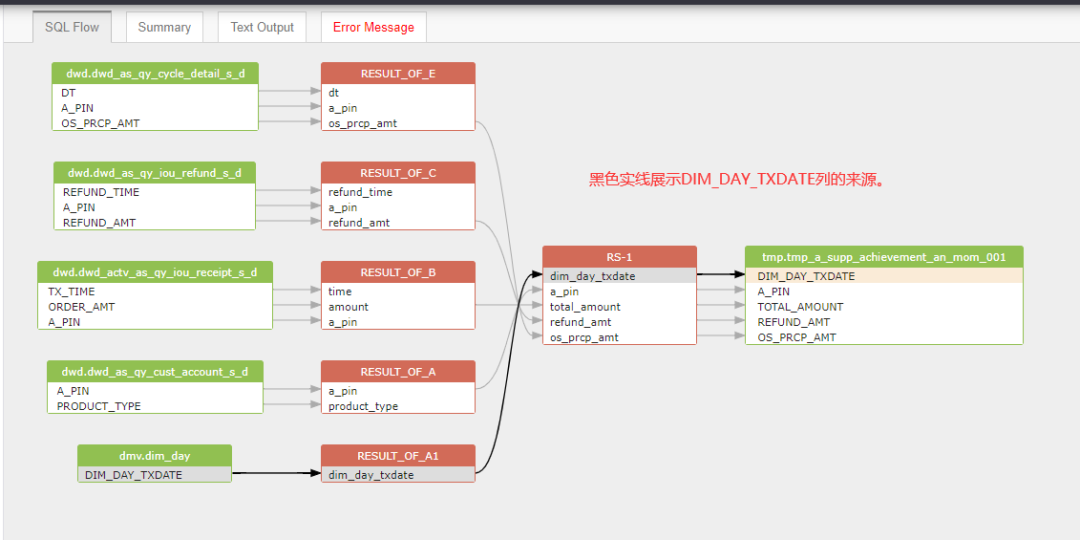1080x540 pixels.
Task: Select amount column in RESULT_OF_B
Action: 398,306
